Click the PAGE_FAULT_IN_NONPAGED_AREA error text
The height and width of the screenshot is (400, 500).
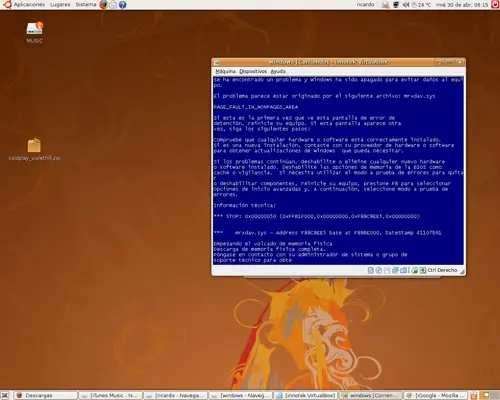[256, 107]
